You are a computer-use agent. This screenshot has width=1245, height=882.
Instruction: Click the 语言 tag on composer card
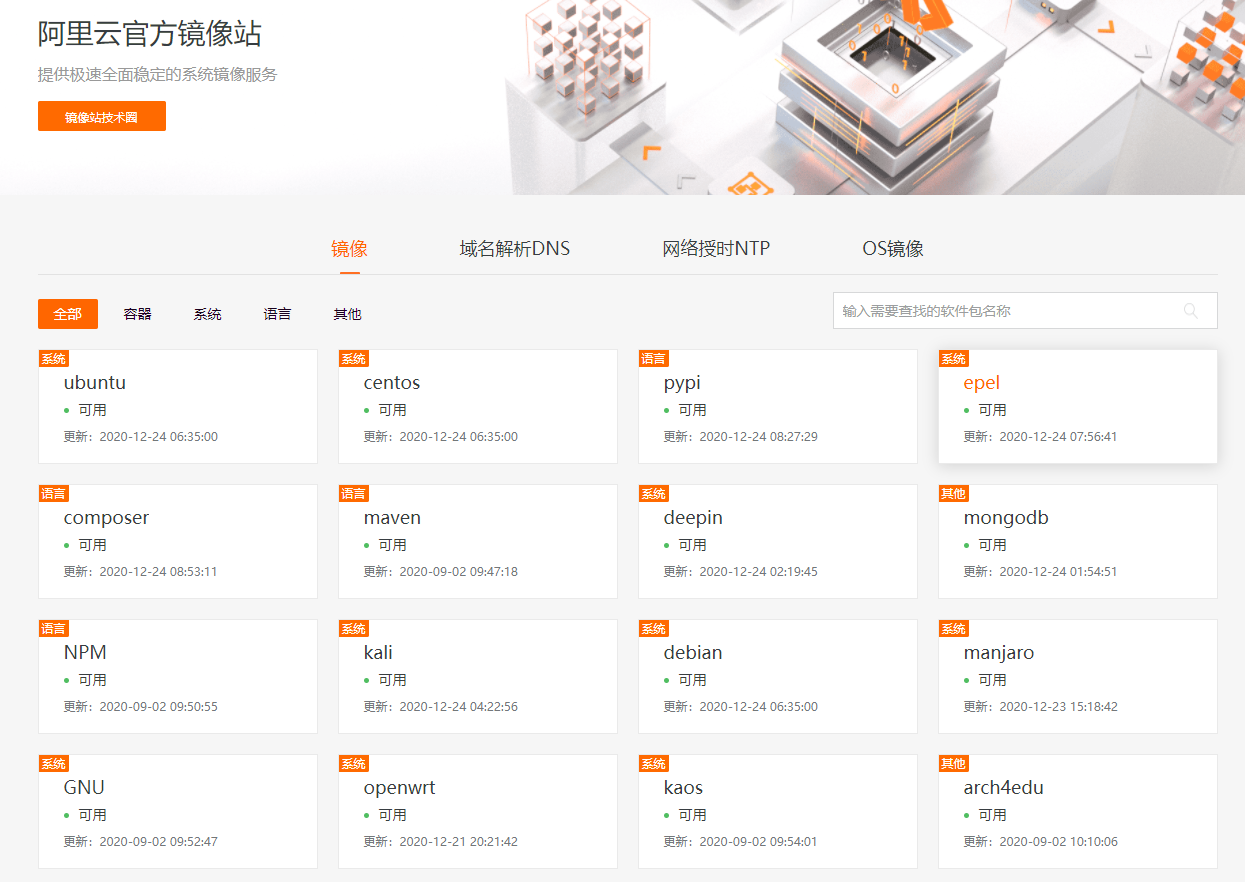point(54,494)
